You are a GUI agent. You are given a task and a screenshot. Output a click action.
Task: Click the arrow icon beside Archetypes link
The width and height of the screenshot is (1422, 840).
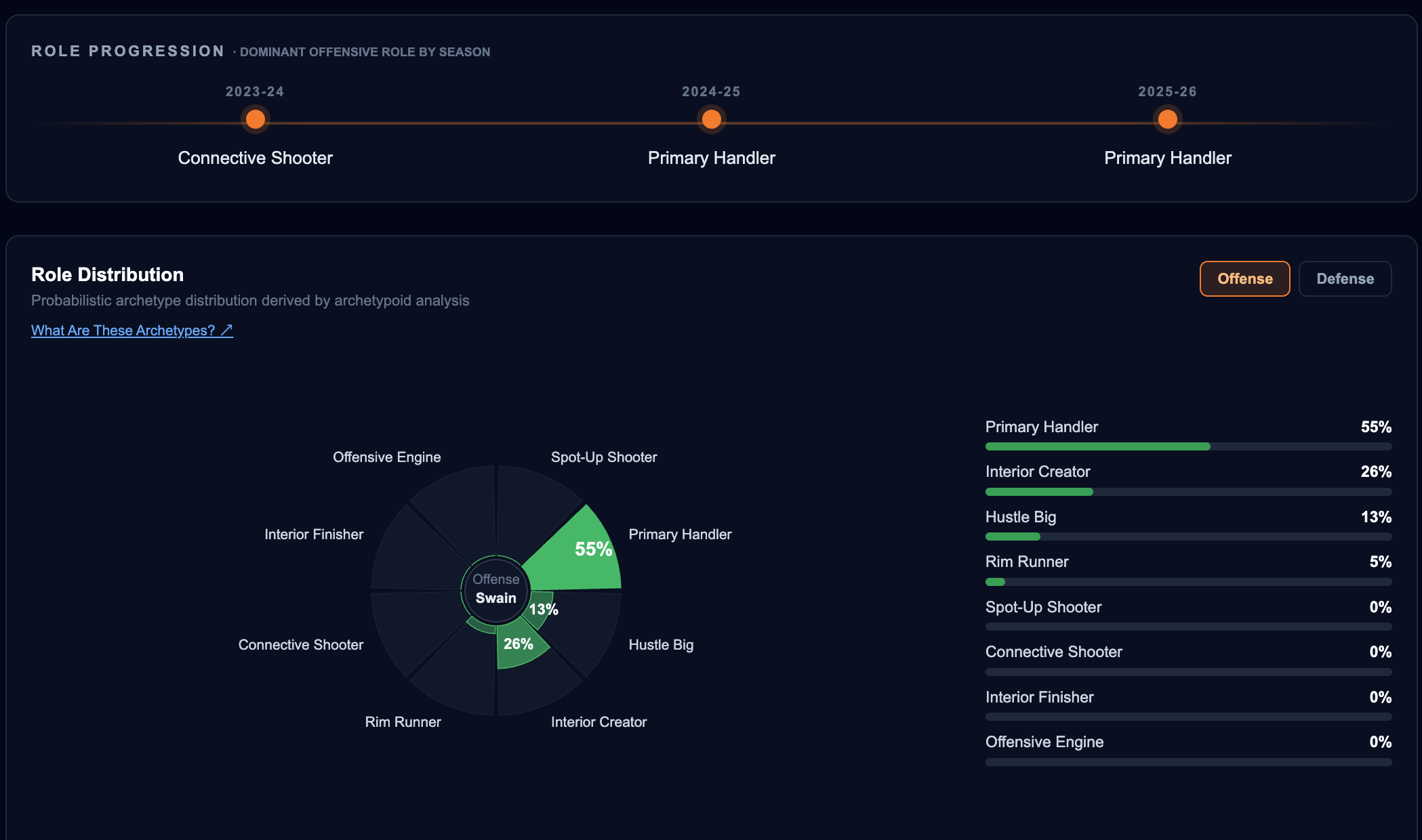pyautogui.click(x=227, y=330)
